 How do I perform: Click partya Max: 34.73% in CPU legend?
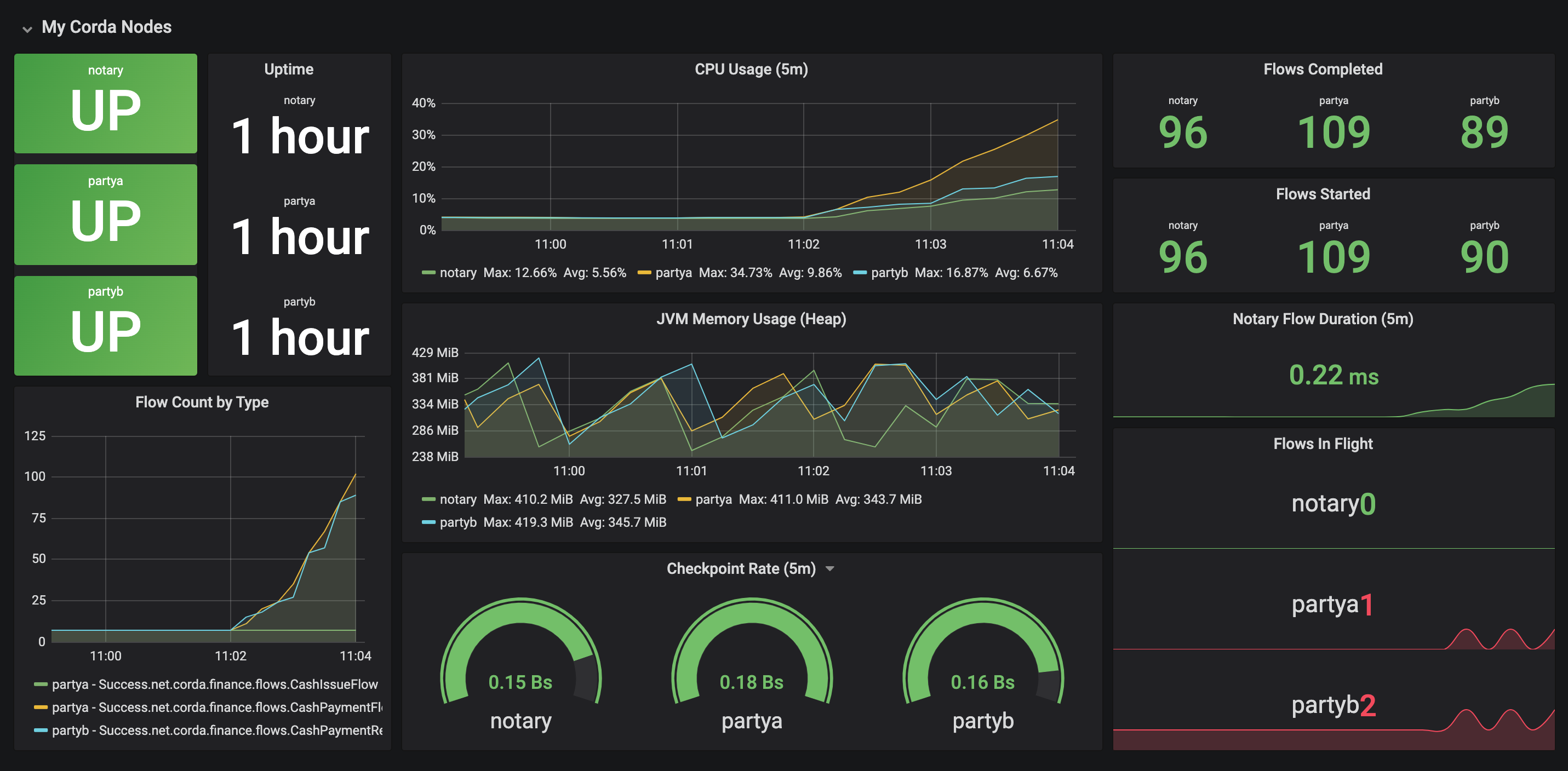coord(735,273)
